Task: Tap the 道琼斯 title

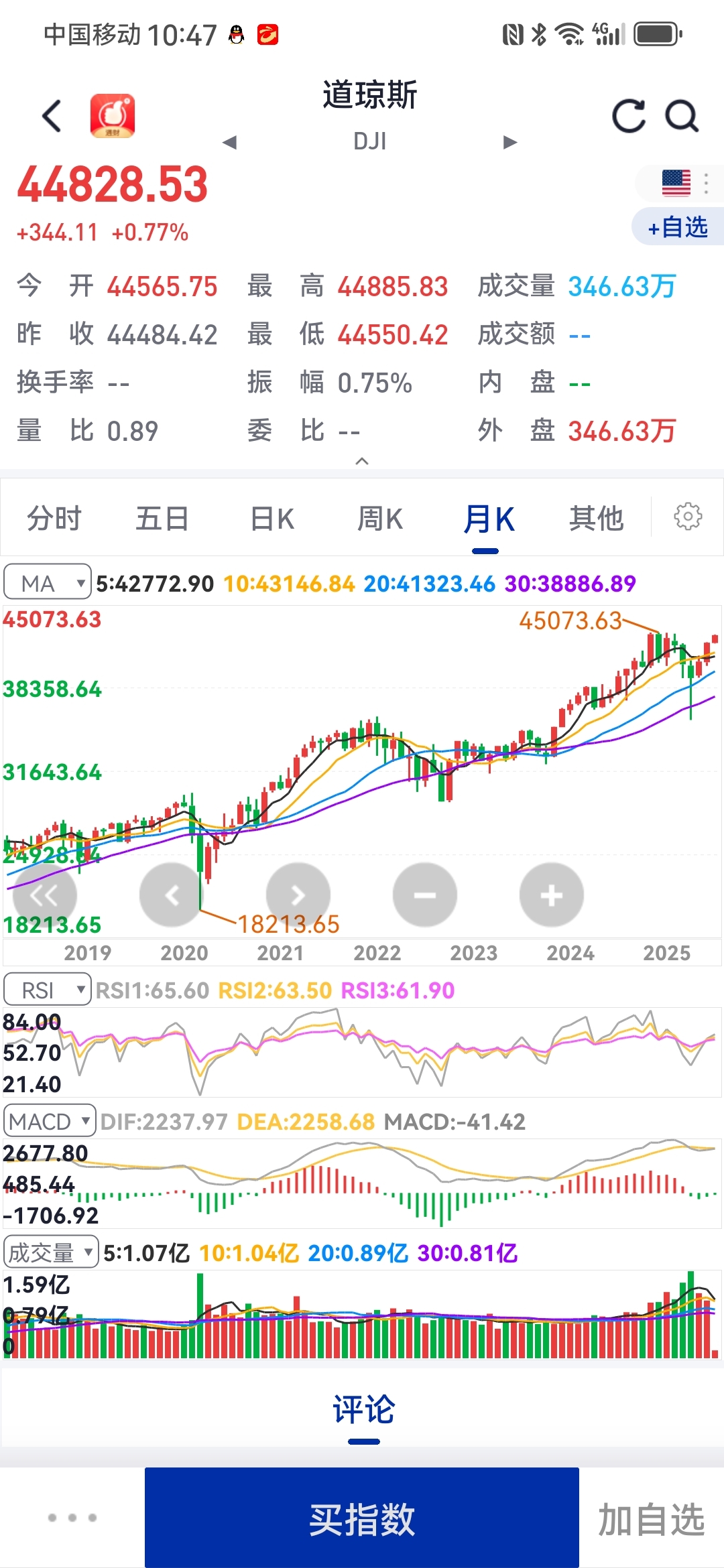Action: pos(370,94)
